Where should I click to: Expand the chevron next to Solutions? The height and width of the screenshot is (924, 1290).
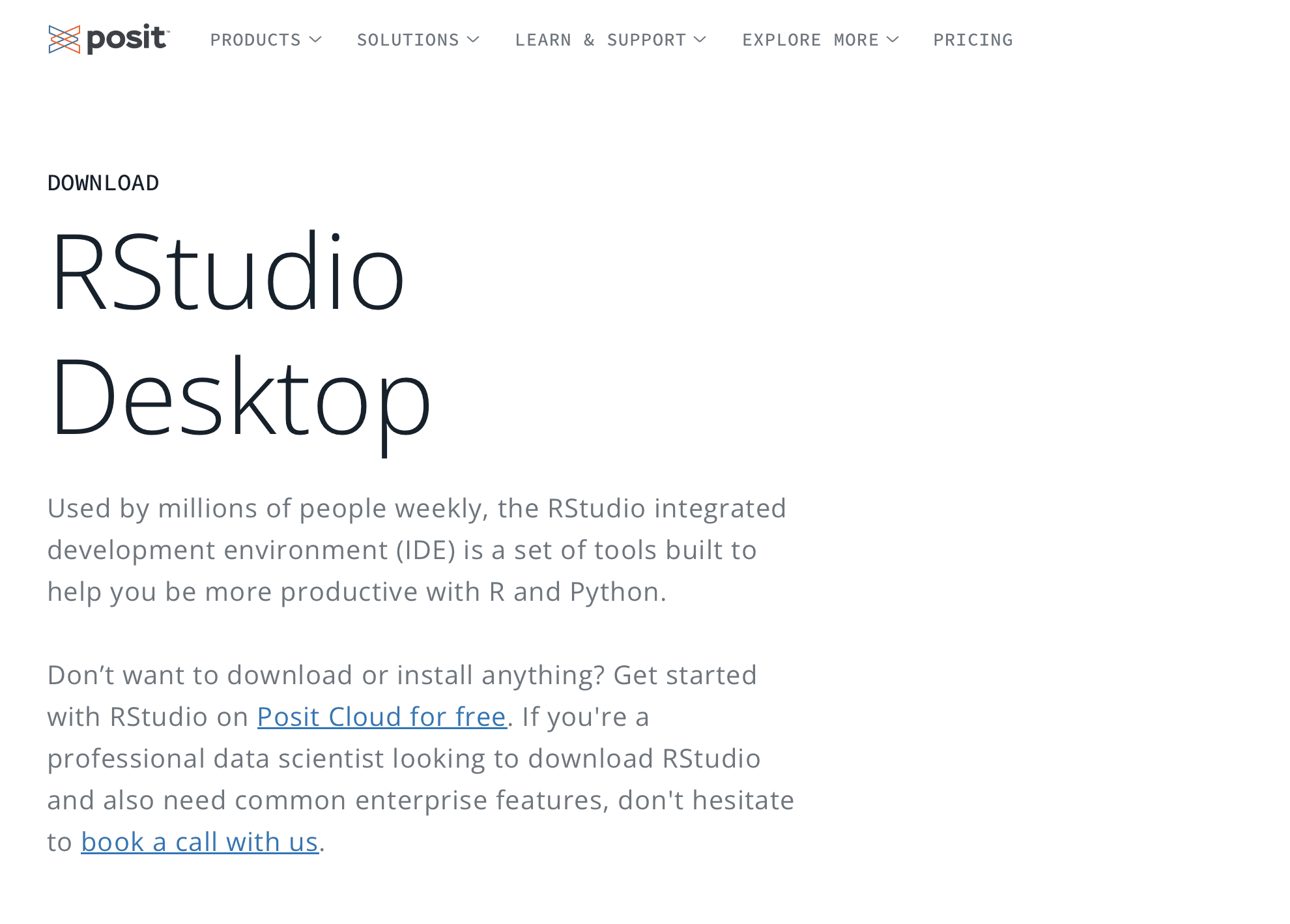point(474,40)
